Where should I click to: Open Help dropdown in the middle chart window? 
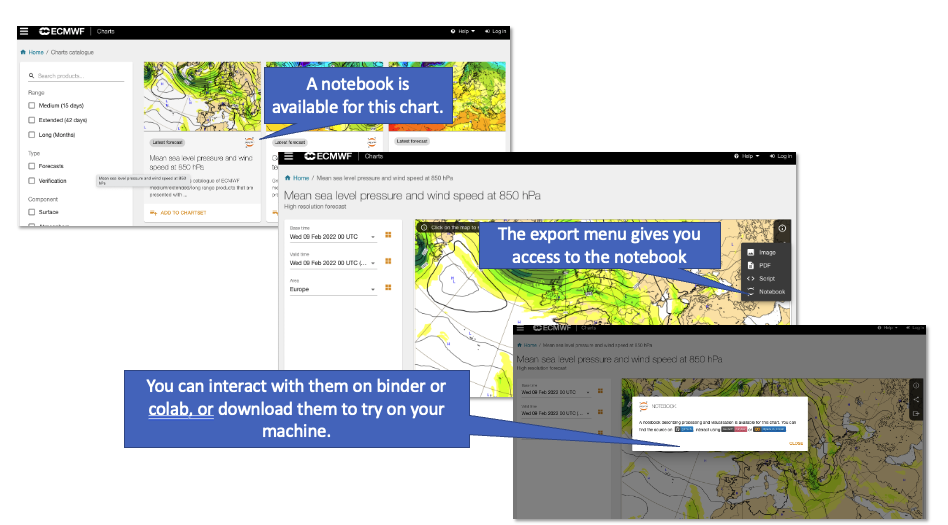point(747,156)
